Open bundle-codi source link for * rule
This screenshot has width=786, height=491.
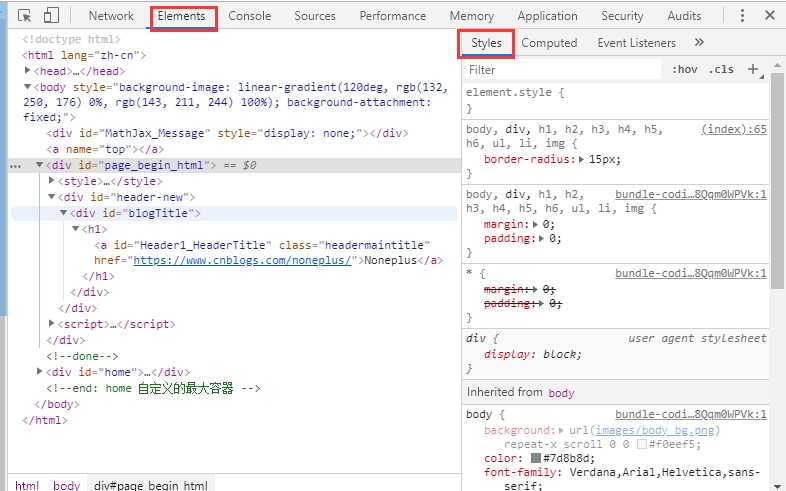(x=691, y=274)
